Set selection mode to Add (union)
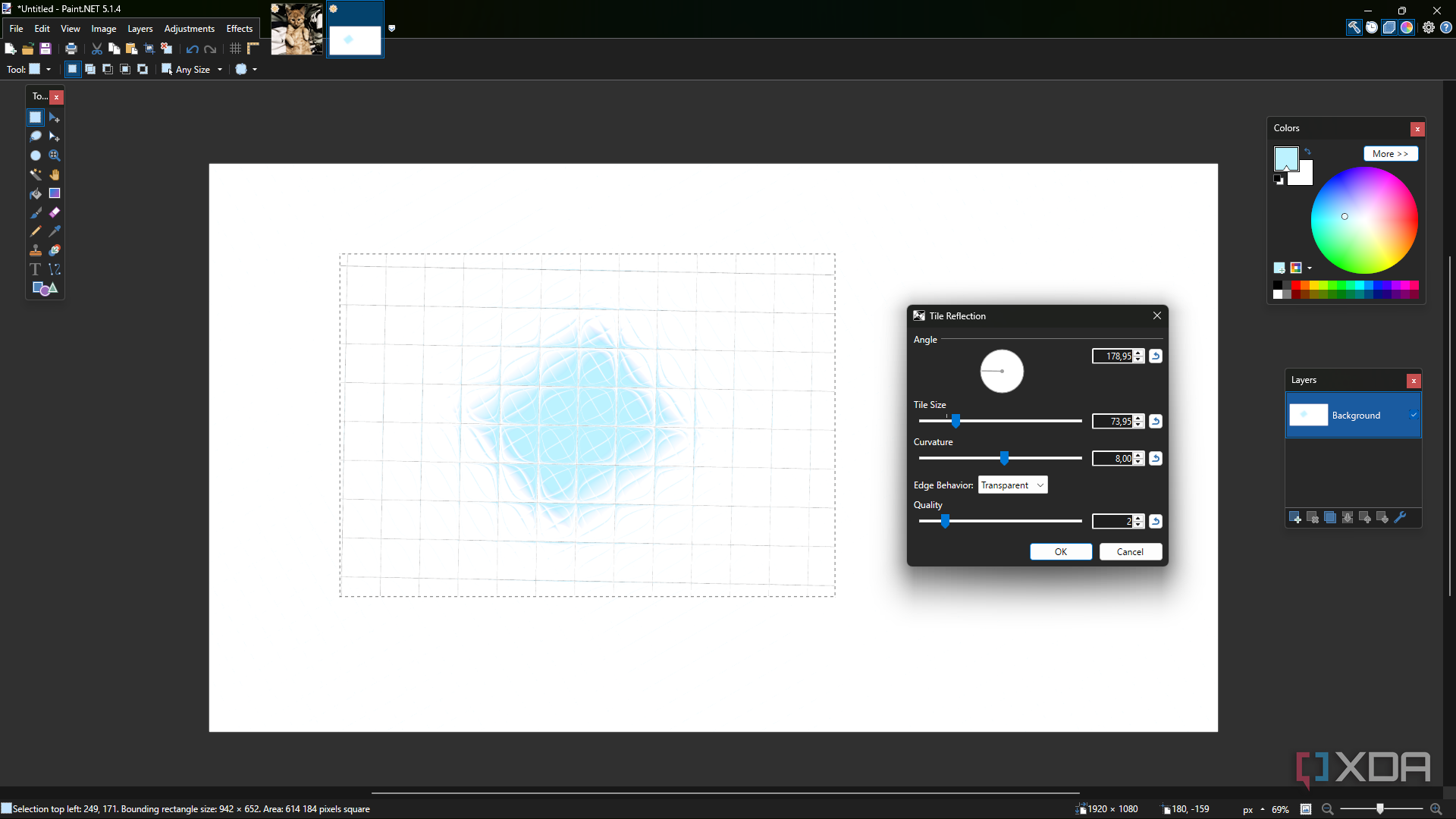Viewport: 1456px width, 819px height. (x=90, y=69)
